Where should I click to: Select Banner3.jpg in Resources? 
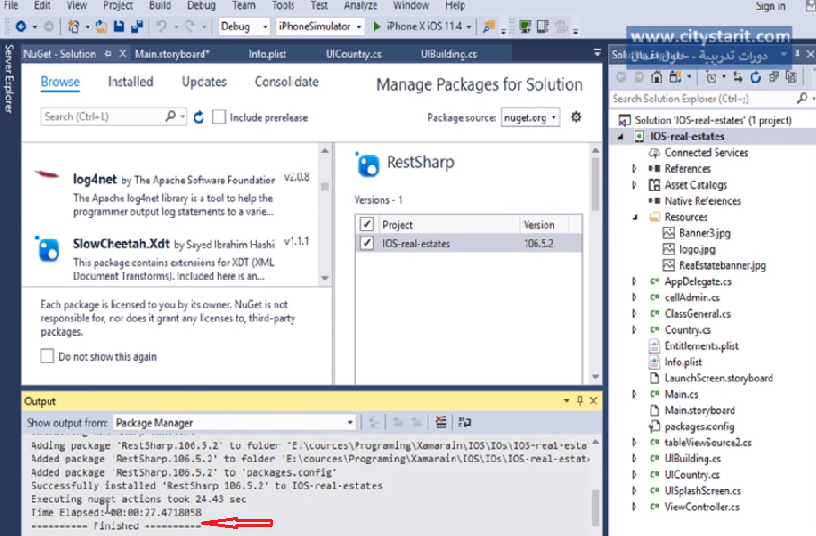[705, 233]
